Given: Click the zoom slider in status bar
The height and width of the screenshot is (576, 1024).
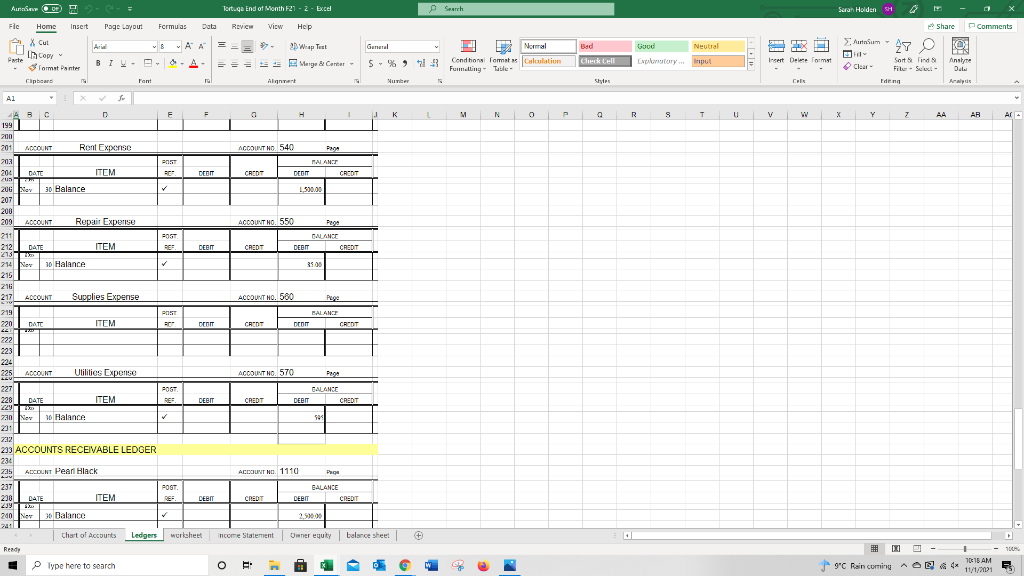Looking at the screenshot, I should point(965,549).
